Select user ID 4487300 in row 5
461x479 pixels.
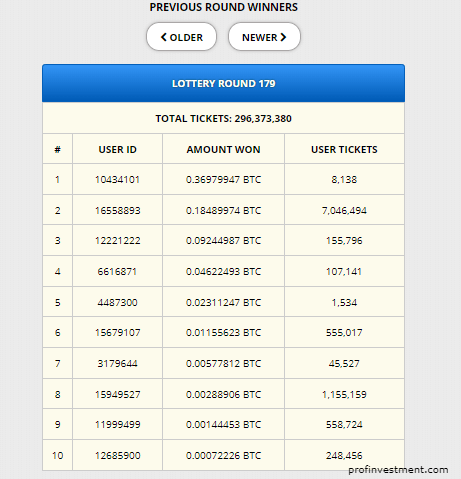pyautogui.click(x=117, y=303)
